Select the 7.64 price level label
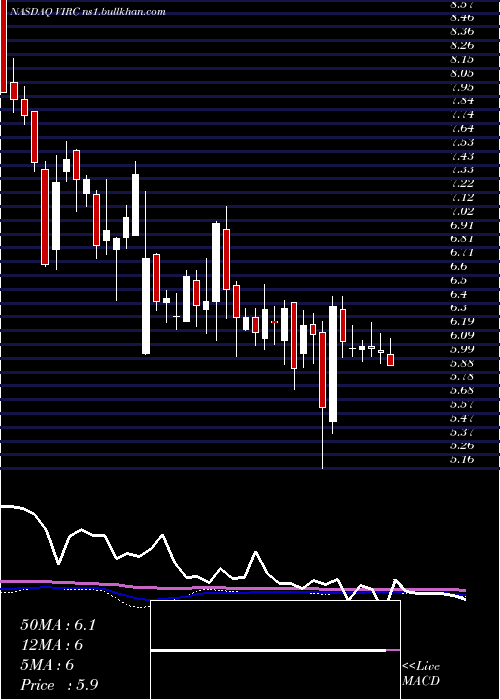500x700 pixels. click(x=462, y=129)
